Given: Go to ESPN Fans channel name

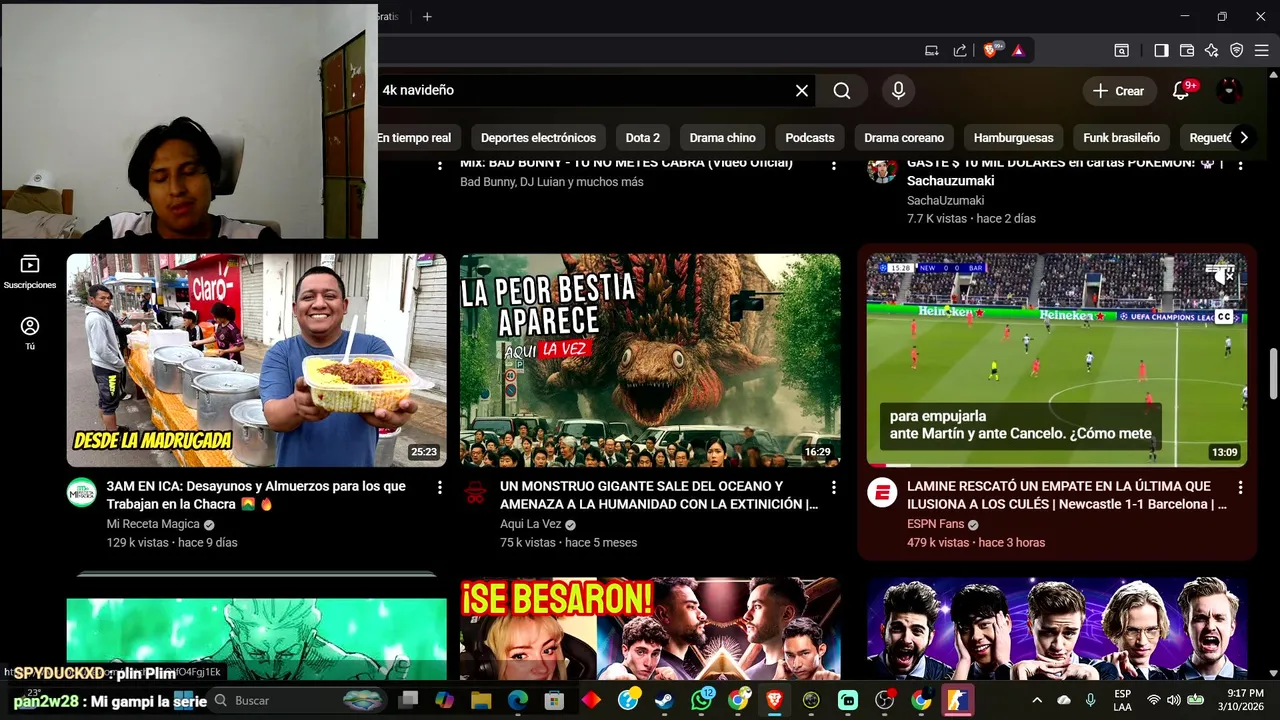Looking at the screenshot, I should click(x=935, y=524).
